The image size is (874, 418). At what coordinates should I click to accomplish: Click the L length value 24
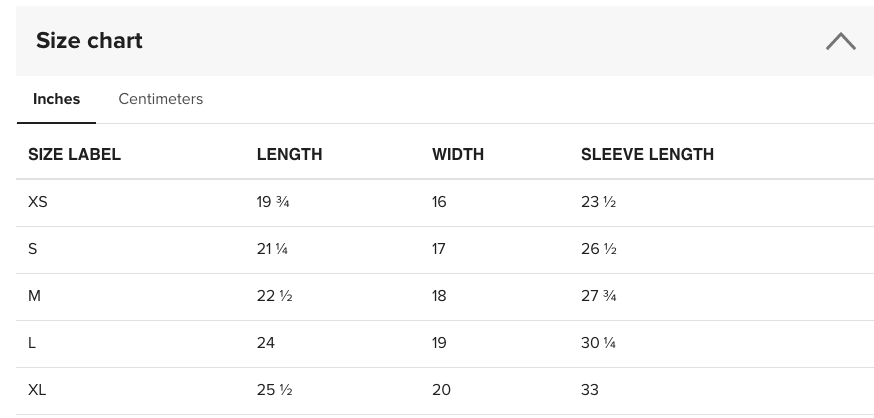click(266, 343)
